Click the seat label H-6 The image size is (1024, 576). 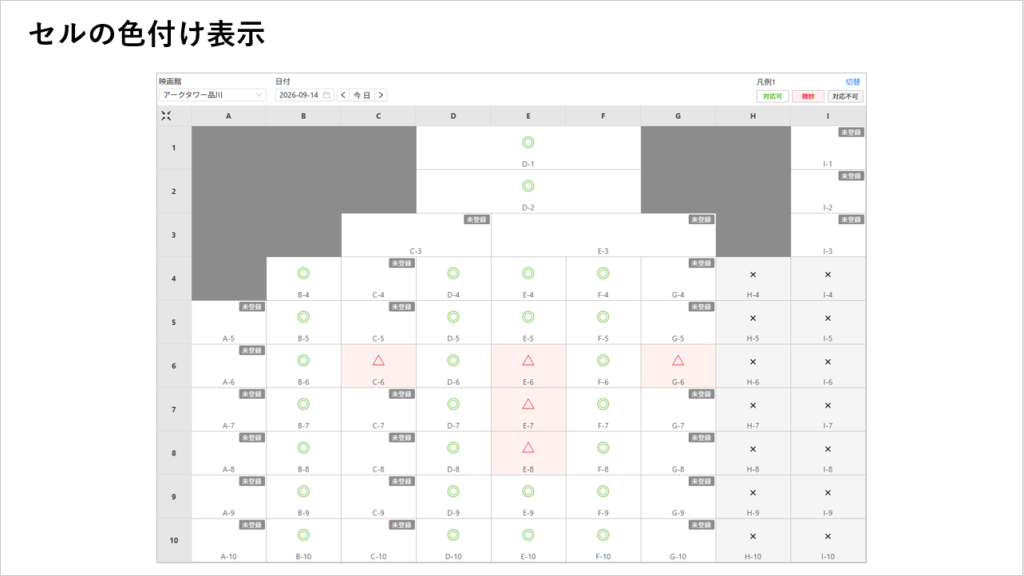point(753,383)
